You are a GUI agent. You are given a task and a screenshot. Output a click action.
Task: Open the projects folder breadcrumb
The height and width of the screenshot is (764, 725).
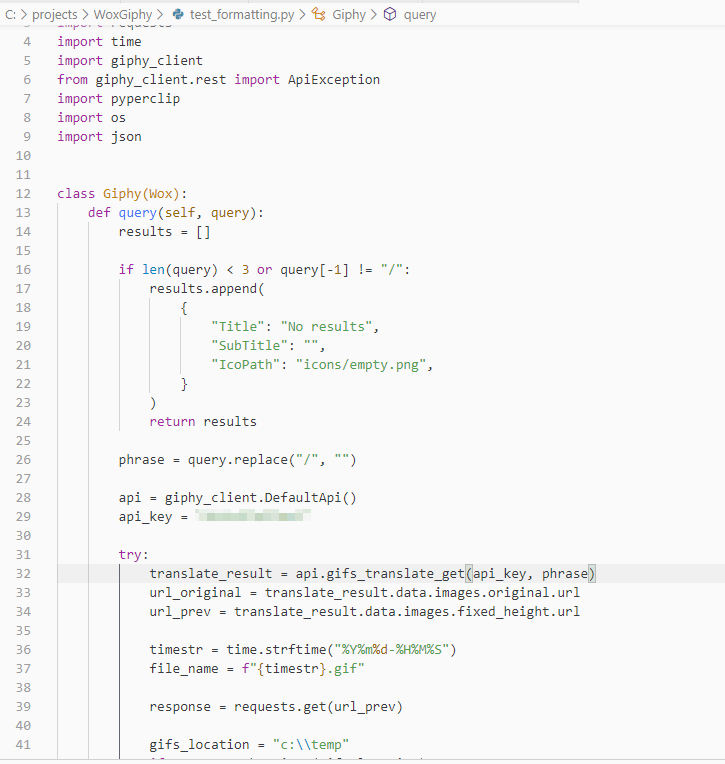[55, 15]
